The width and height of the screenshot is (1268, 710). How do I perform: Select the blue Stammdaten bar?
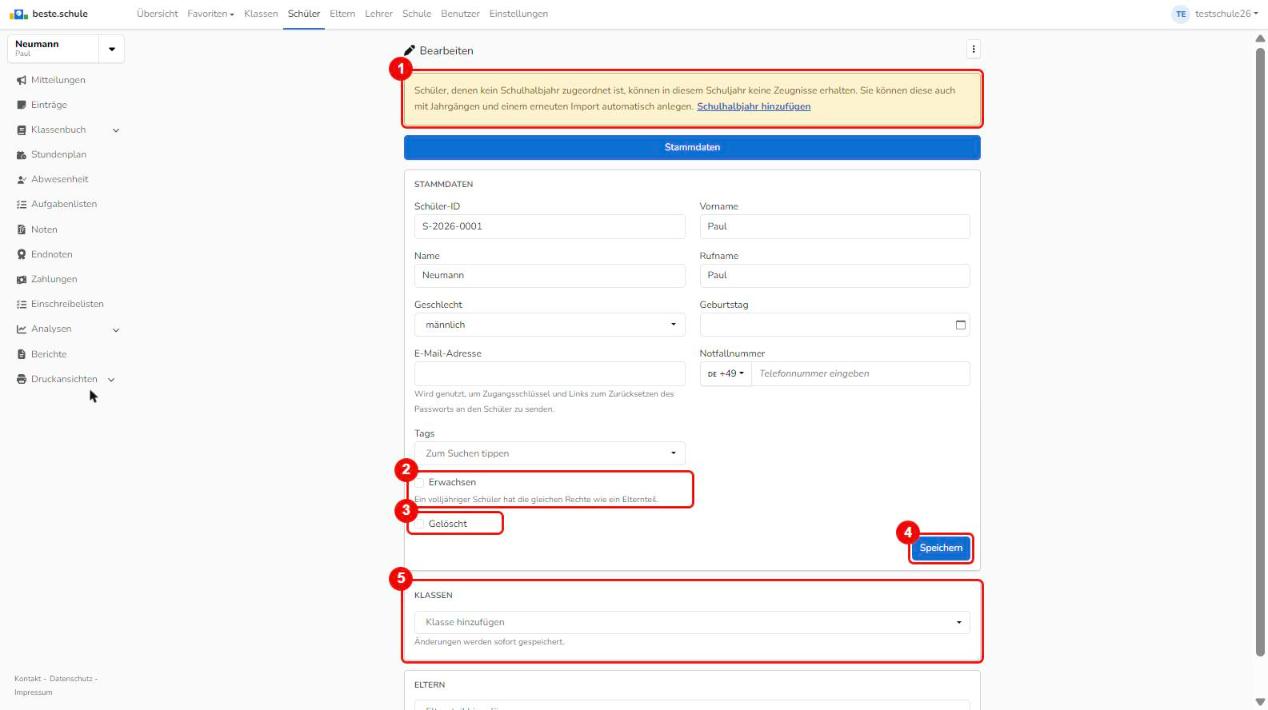coord(692,148)
